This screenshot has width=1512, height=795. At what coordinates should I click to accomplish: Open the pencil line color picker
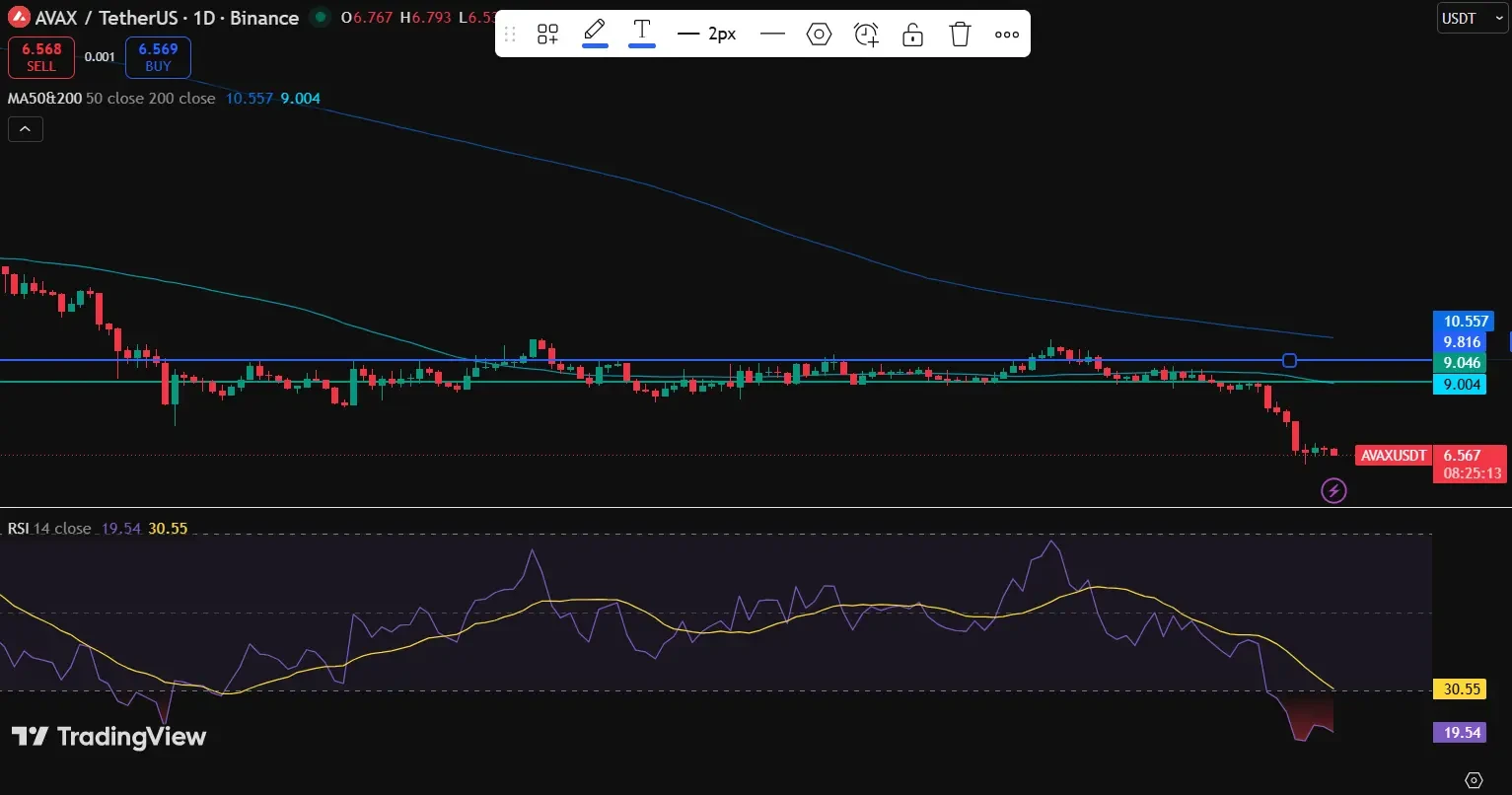pos(595,33)
